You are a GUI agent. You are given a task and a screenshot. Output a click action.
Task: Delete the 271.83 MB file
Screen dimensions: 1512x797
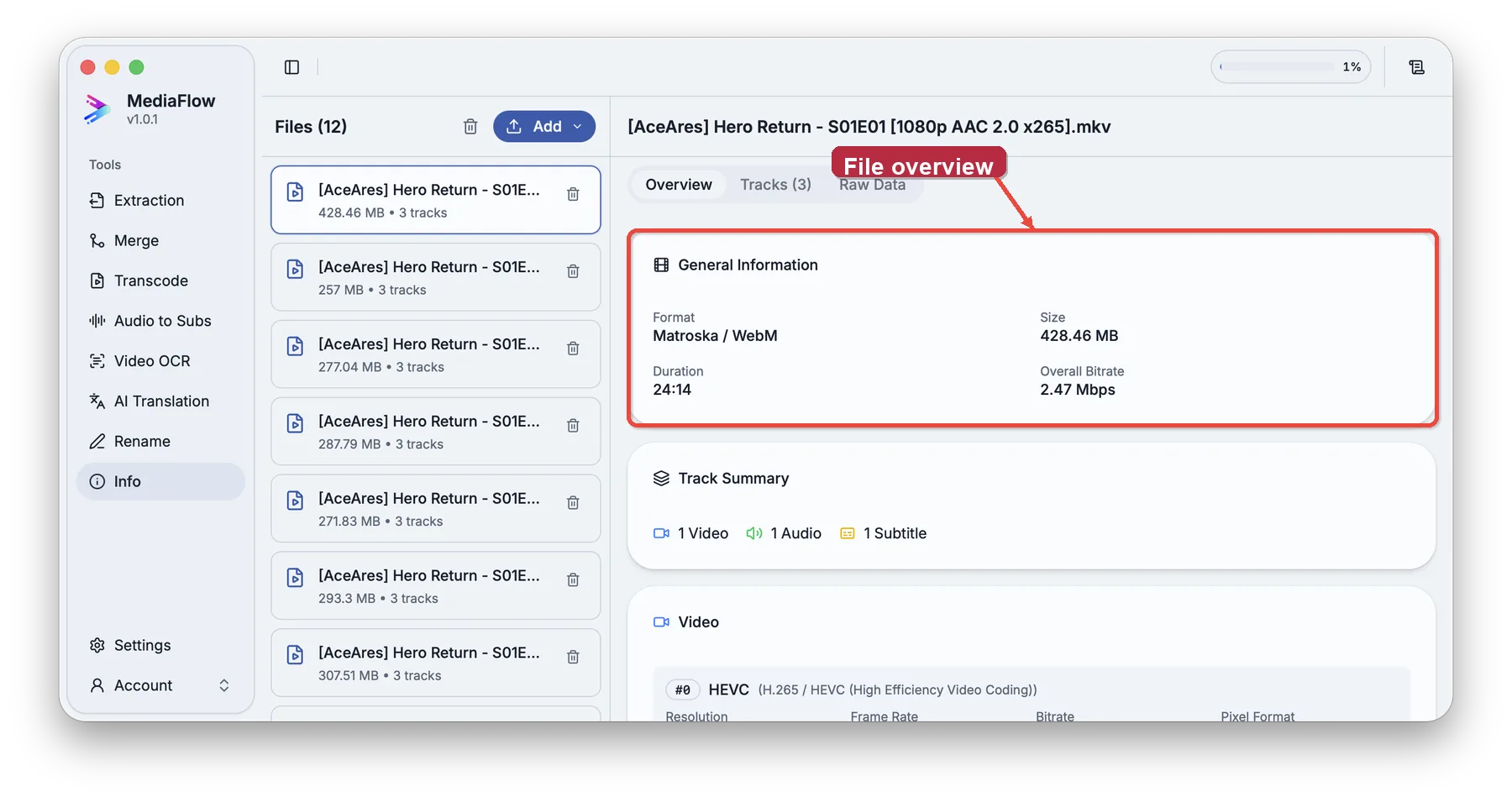point(573,503)
